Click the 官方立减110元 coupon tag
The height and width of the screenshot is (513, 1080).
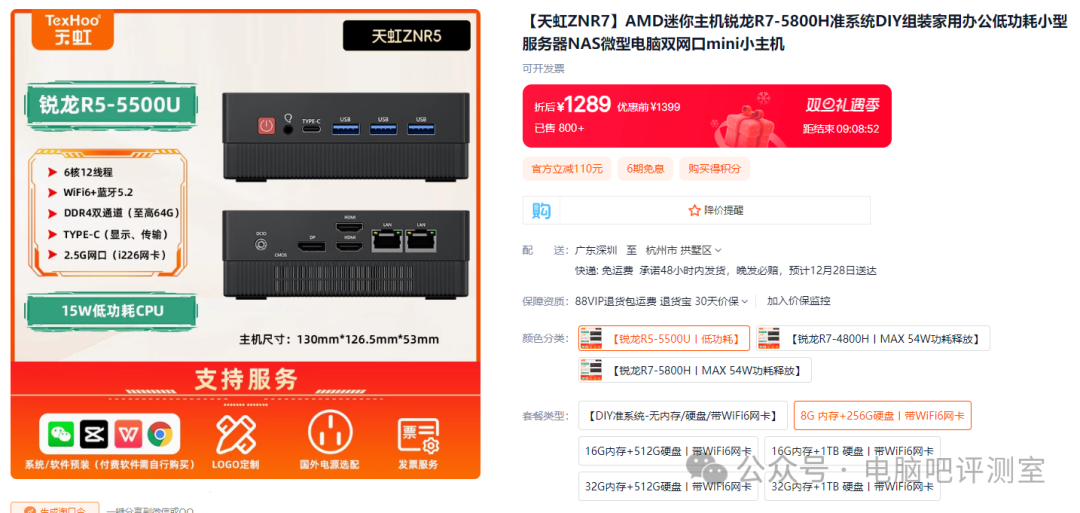point(567,169)
